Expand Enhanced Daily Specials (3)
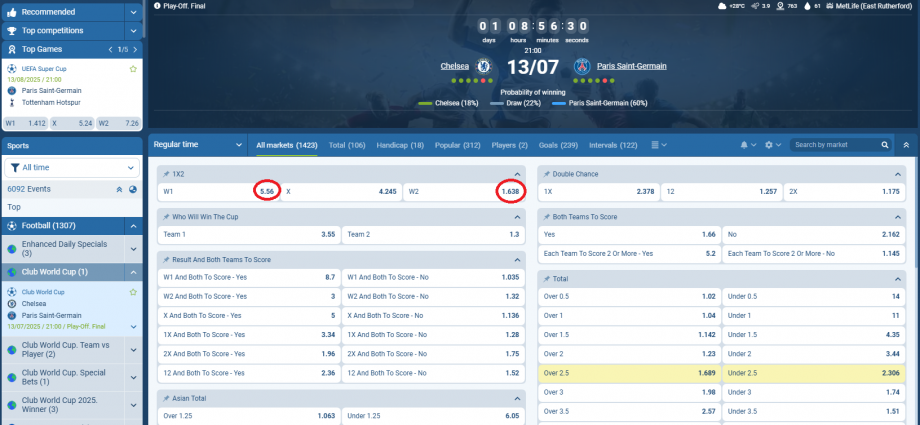The width and height of the screenshot is (920, 425). [133, 249]
